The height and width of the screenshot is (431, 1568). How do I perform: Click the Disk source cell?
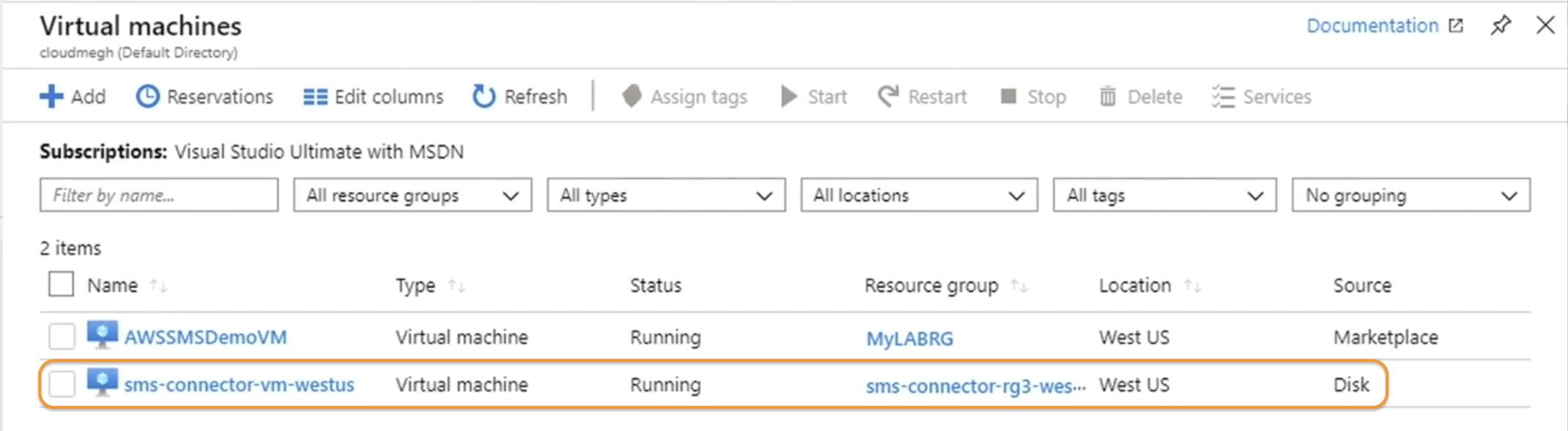coord(1351,385)
